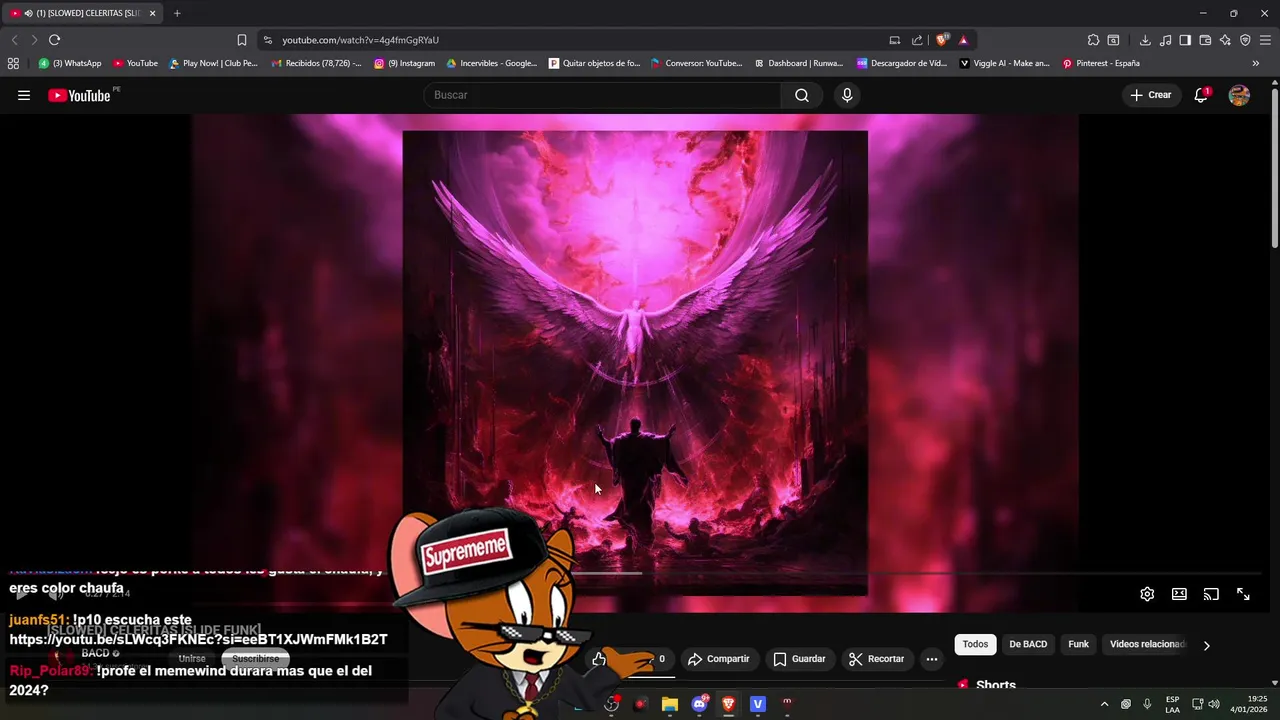Viewport: 1280px width, 720px height.
Task: Open File Explorer from taskbar
Action: [670, 704]
